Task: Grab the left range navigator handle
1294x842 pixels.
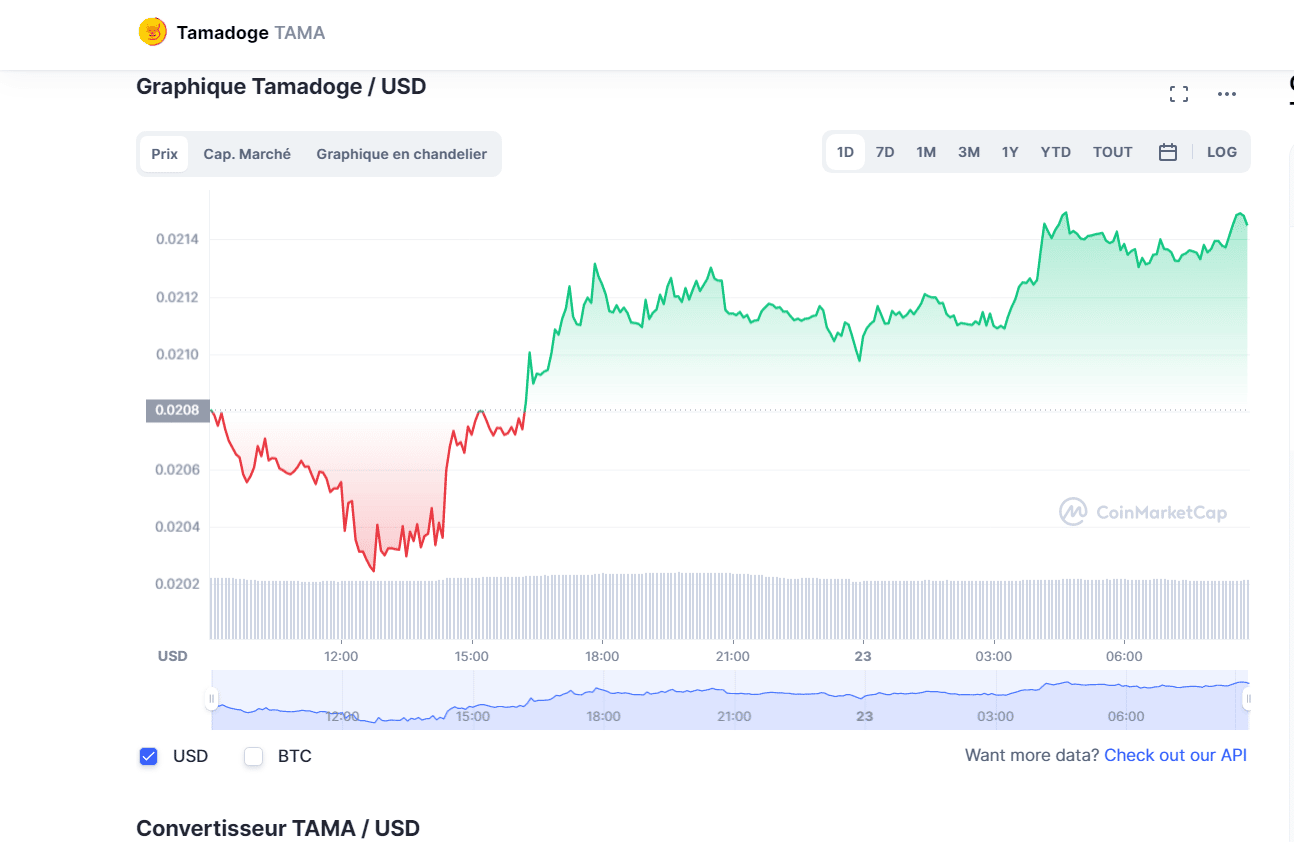Action: pyautogui.click(x=212, y=698)
